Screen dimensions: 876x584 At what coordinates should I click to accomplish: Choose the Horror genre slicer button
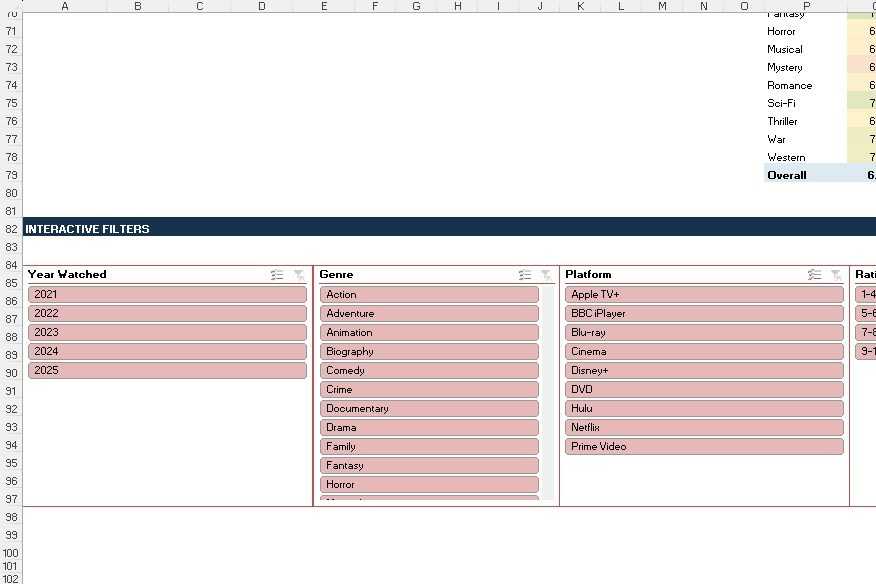click(x=430, y=485)
